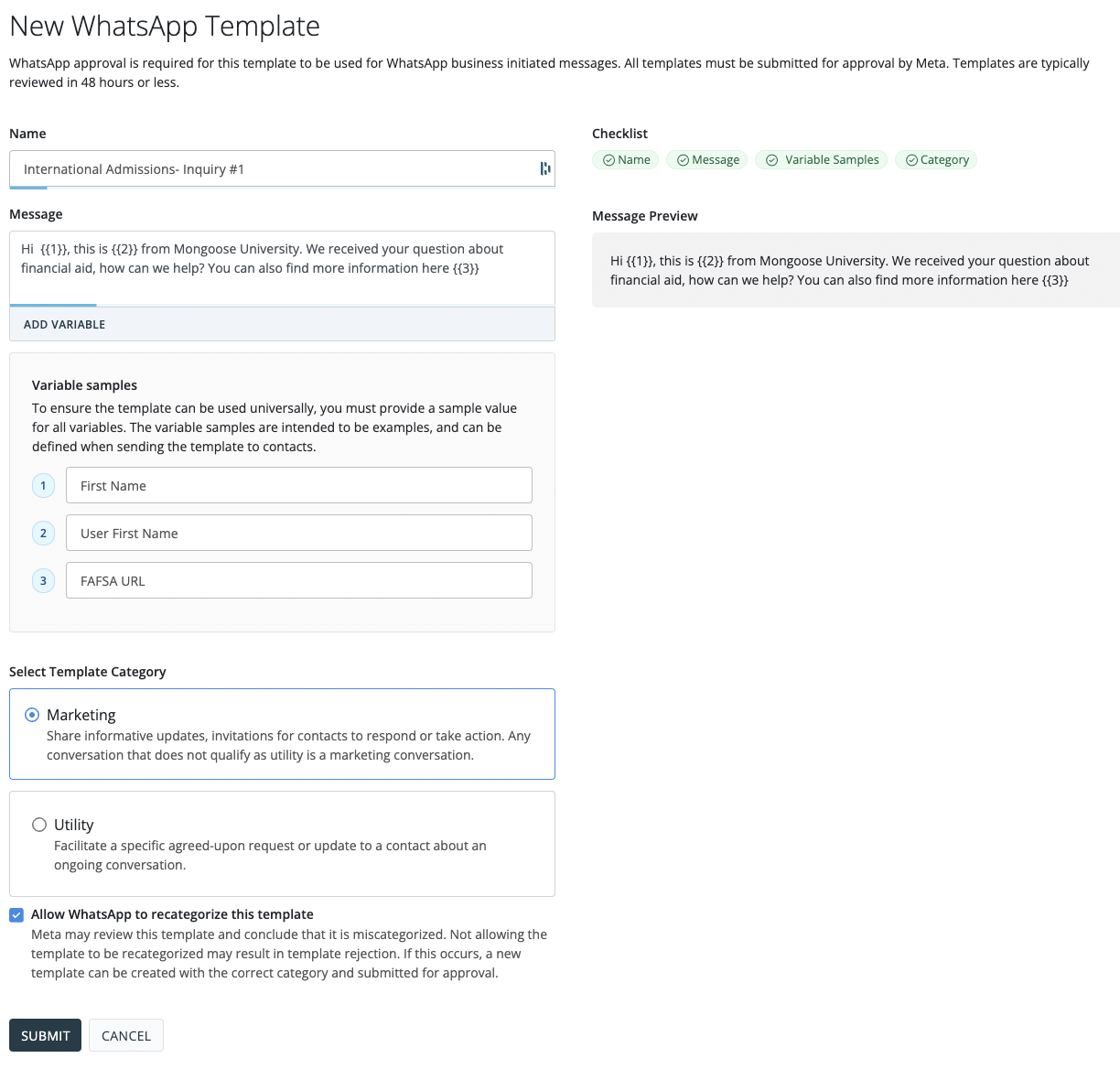Screen dimensions: 1120x1069
Task: Click the Variable Samples checklist checkmark icon
Action: (772, 160)
